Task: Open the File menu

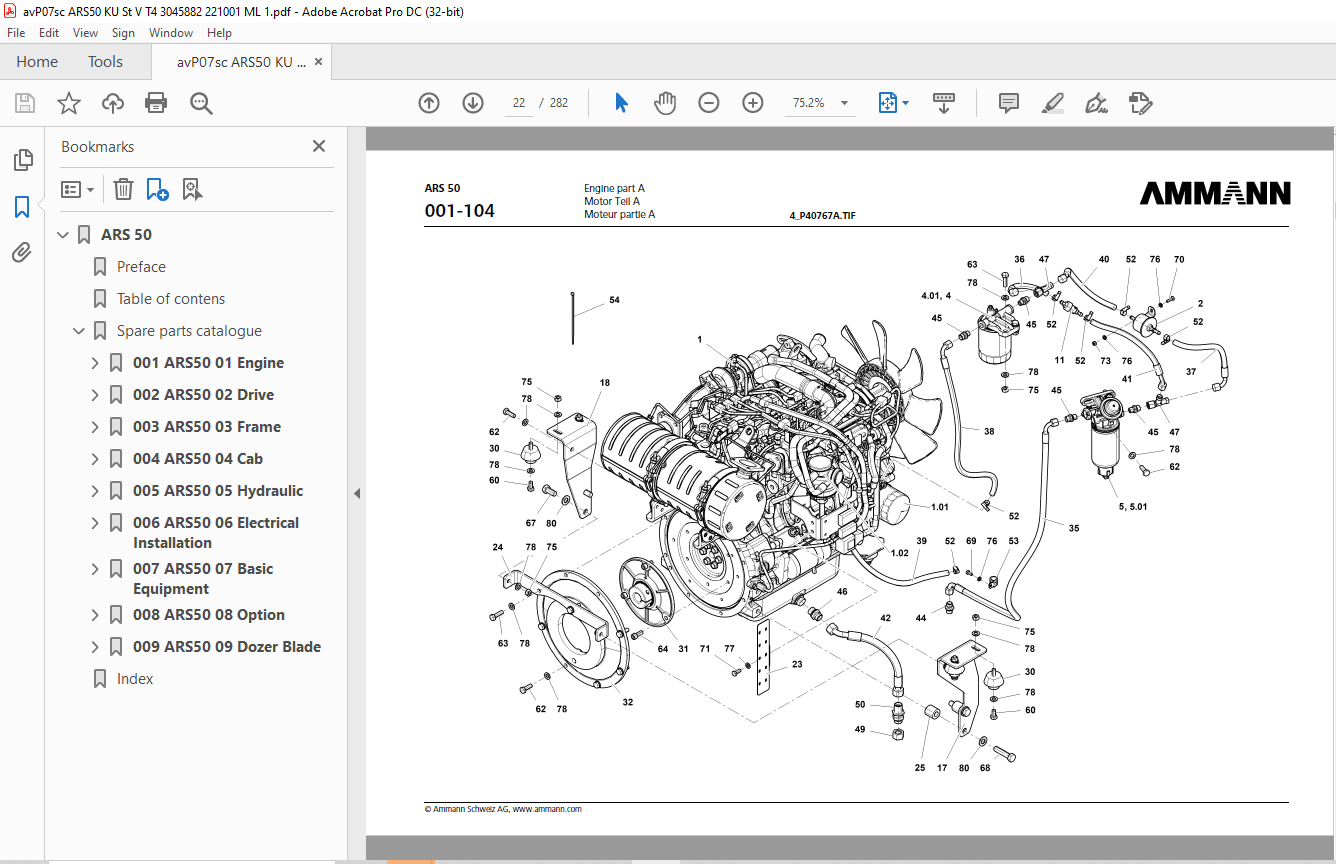Action: [16, 33]
